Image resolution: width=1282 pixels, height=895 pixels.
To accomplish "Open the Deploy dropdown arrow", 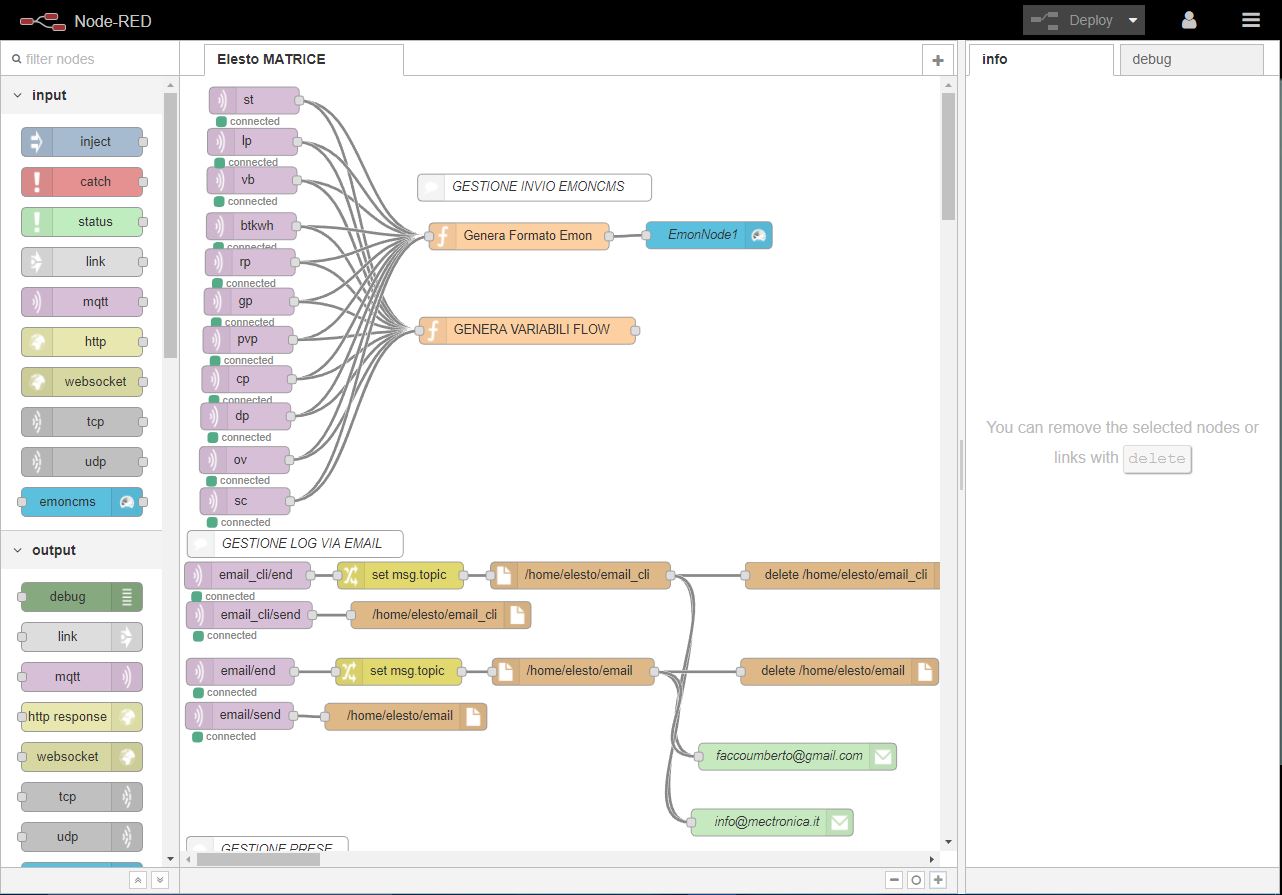I will (x=1133, y=20).
